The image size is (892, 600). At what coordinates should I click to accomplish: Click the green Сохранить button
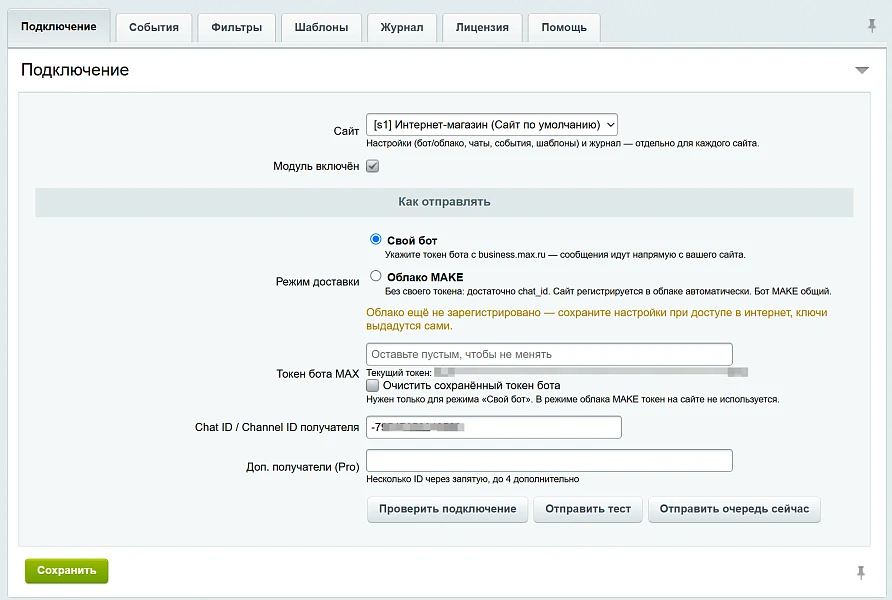[x=67, y=570]
